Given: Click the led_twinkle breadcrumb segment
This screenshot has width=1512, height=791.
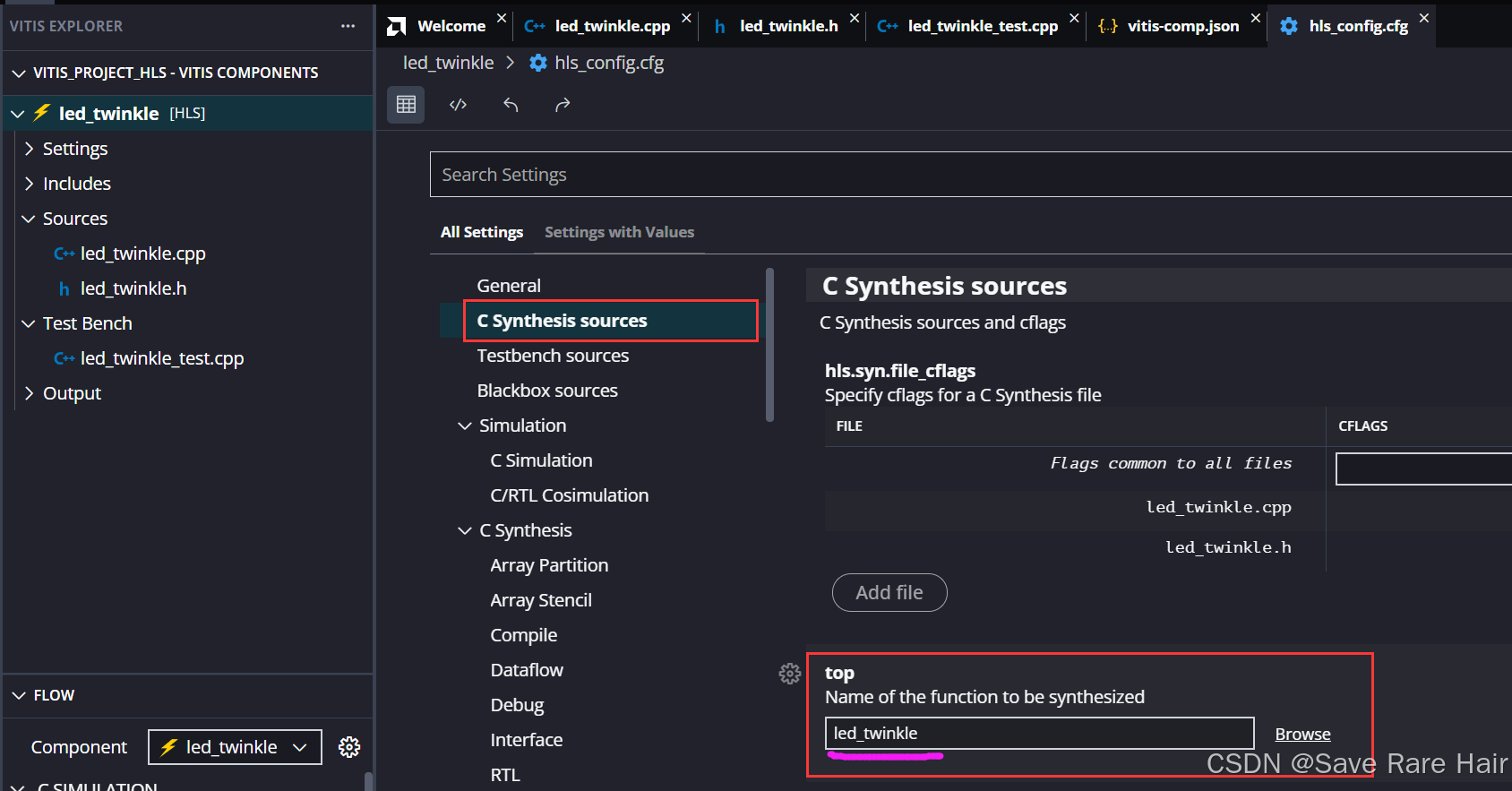Looking at the screenshot, I should point(448,63).
